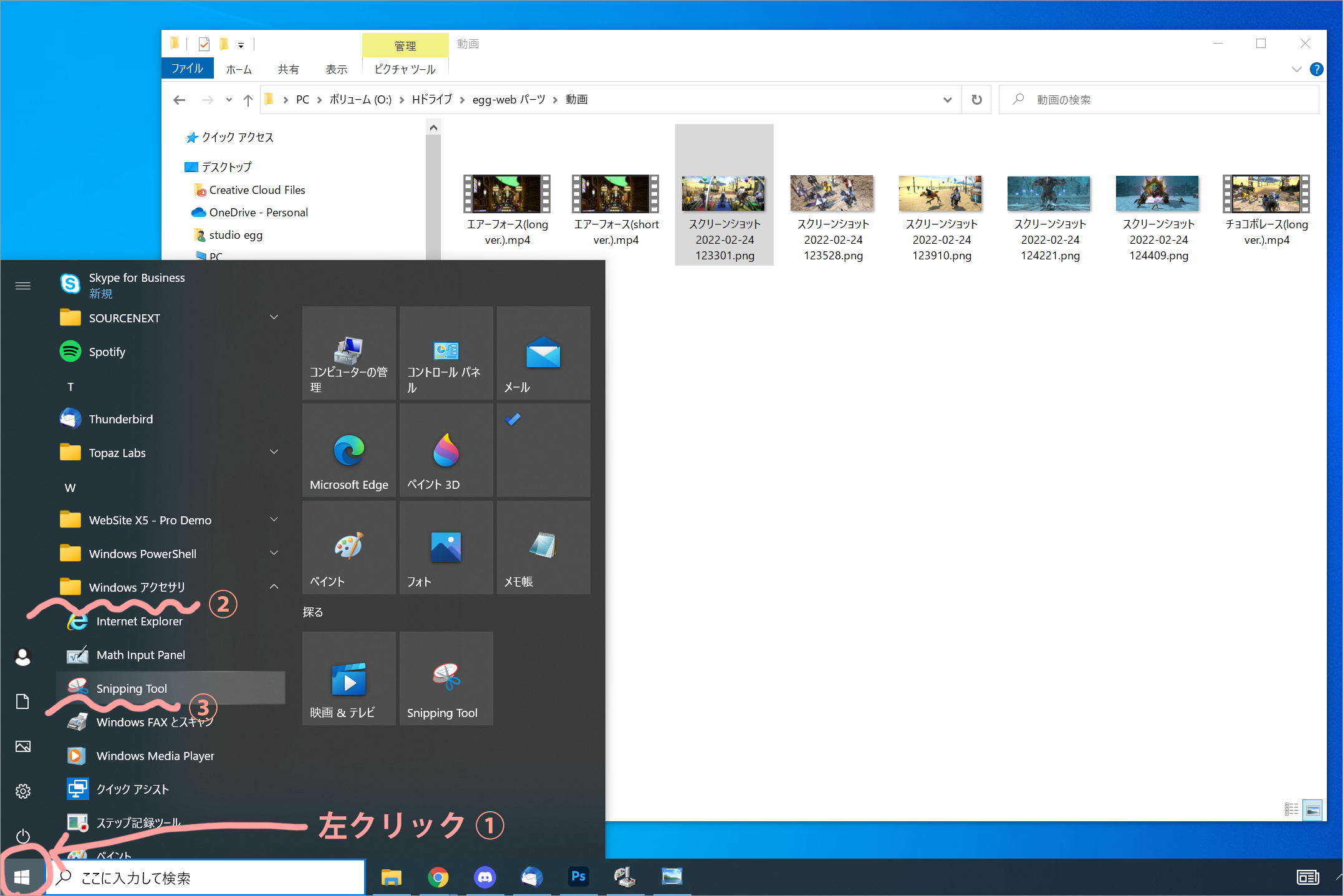The height and width of the screenshot is (896, 1343).
Task: Open Discord from the taskbar
Action: (484, 877)
